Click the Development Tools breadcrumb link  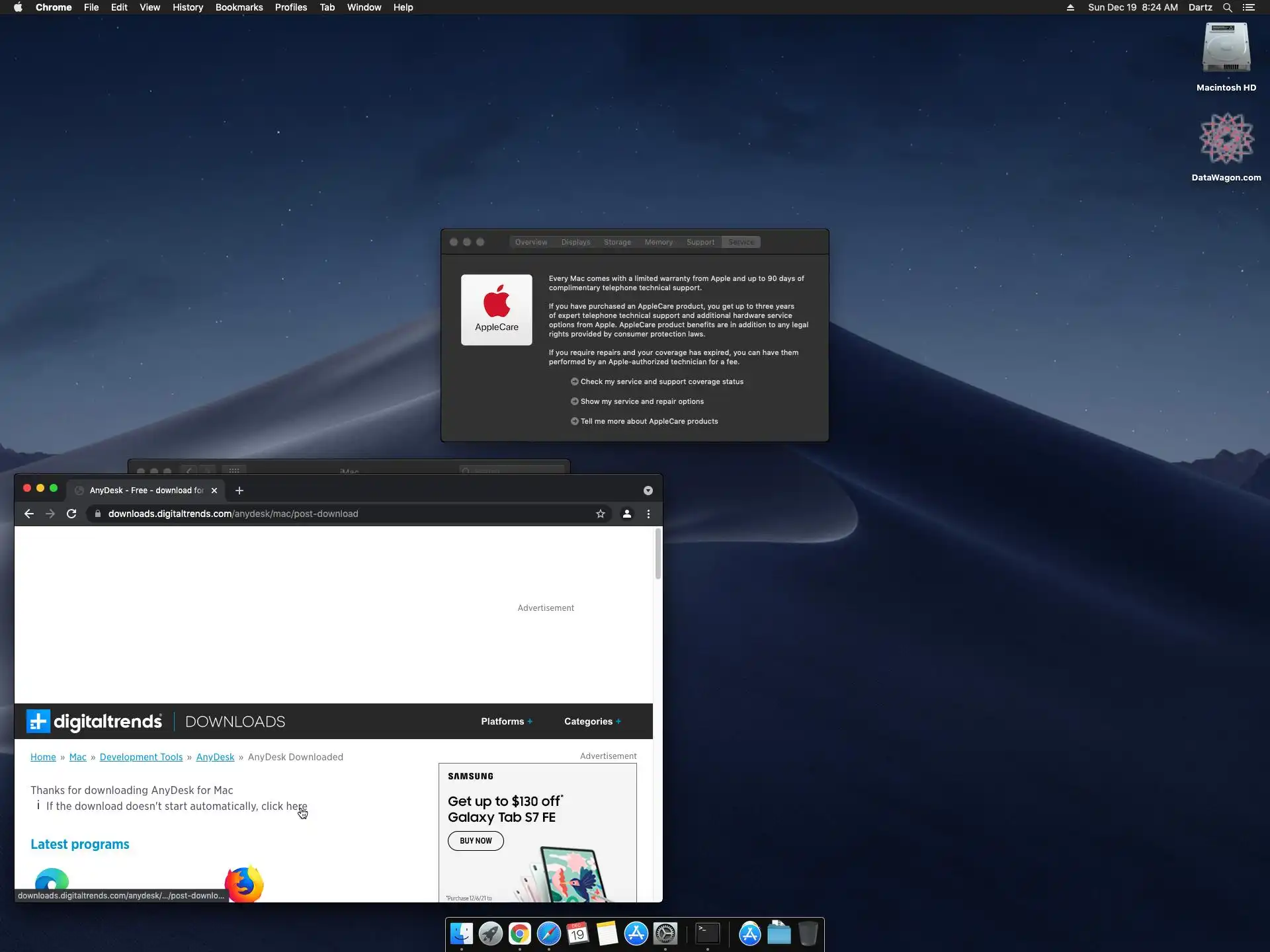tap(141, 757)
